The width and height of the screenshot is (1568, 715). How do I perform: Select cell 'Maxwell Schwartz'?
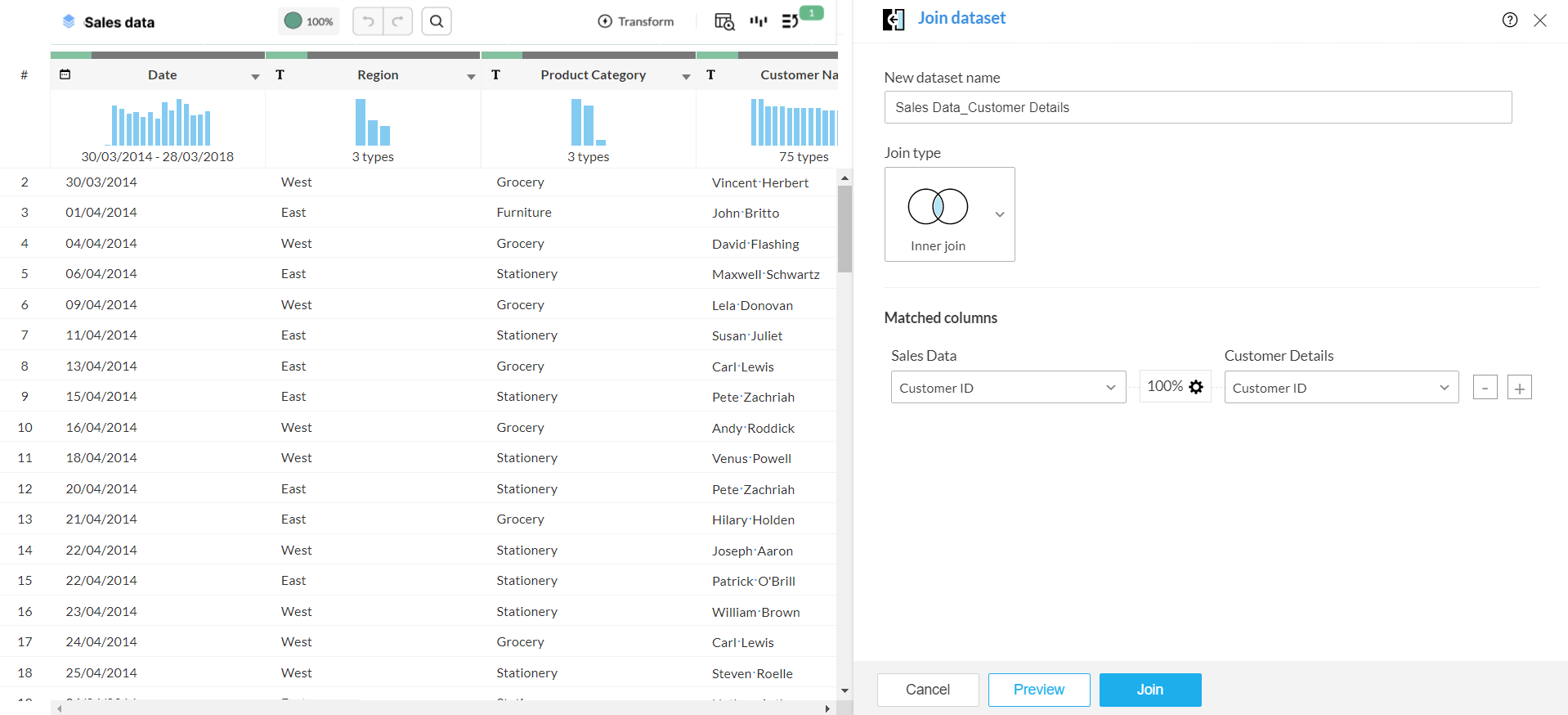click(766, 274)
